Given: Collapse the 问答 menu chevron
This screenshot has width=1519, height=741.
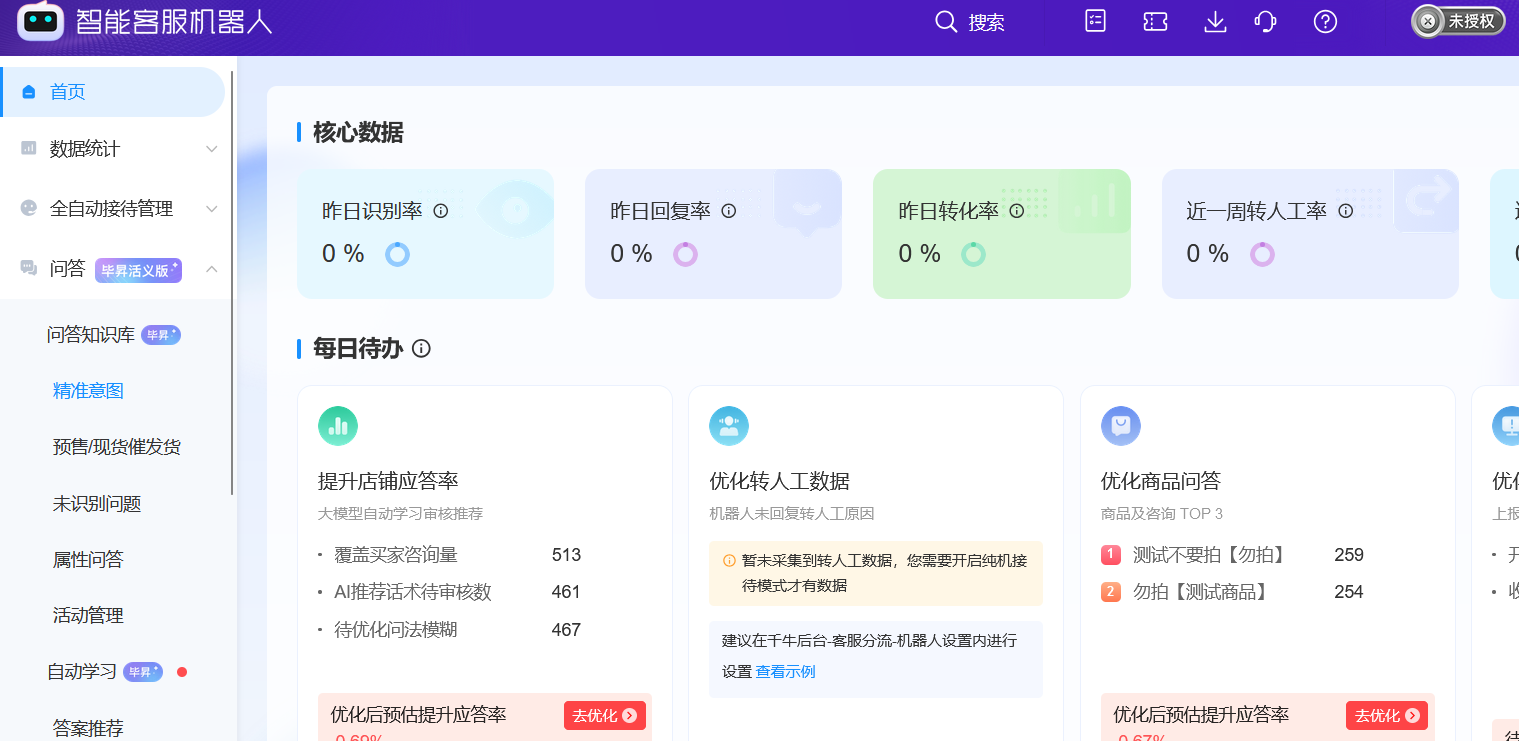Looking at the screenshot, I should (x=212, y=269).
